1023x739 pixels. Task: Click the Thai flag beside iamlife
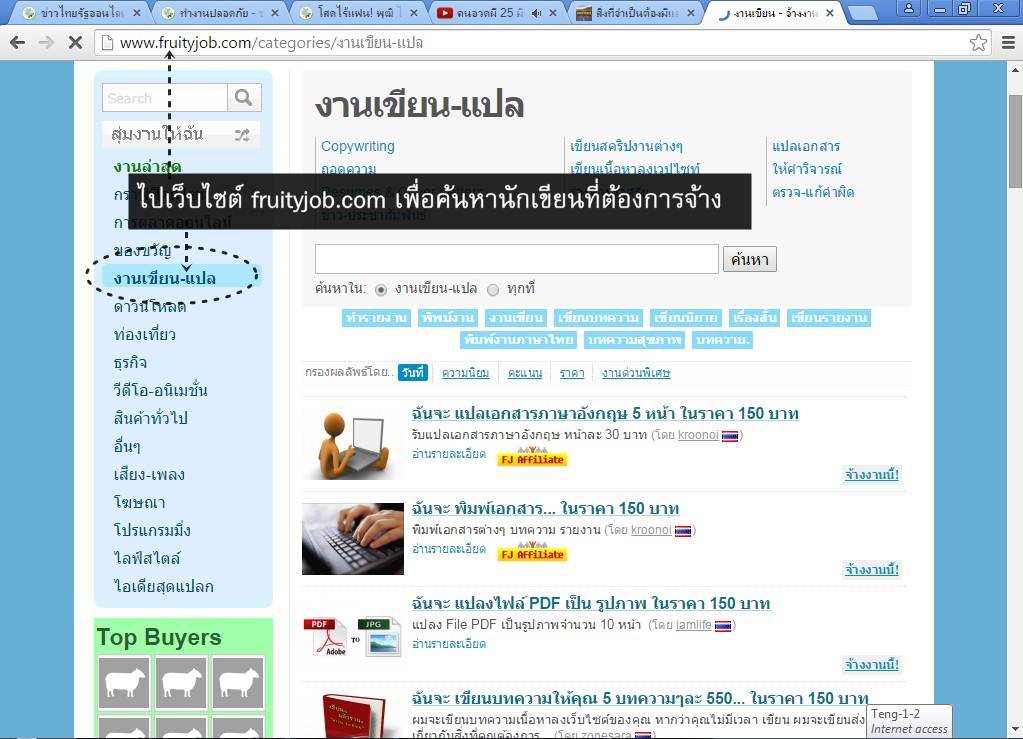[x=723, y=626]
